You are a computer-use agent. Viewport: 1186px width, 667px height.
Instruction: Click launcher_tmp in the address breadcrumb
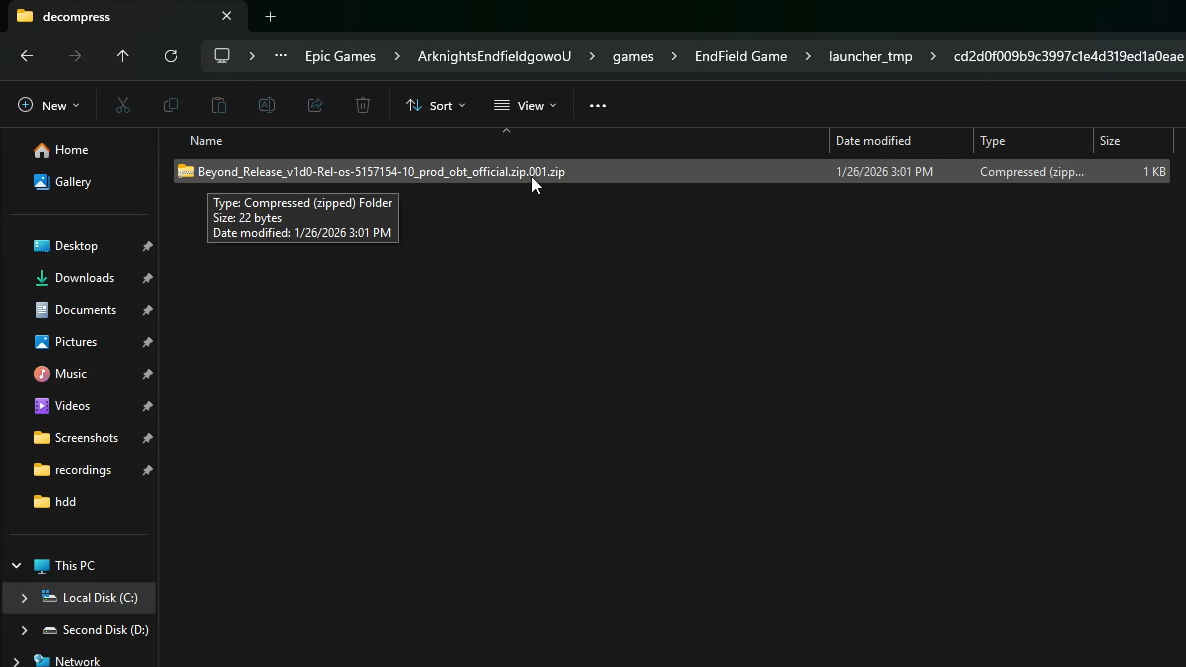(x=870, y=56)
